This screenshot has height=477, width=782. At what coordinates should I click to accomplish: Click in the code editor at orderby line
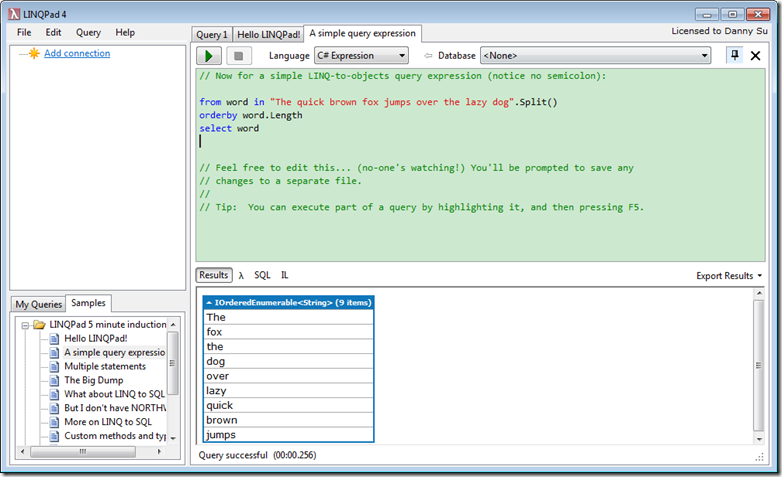tap(251, 115)
